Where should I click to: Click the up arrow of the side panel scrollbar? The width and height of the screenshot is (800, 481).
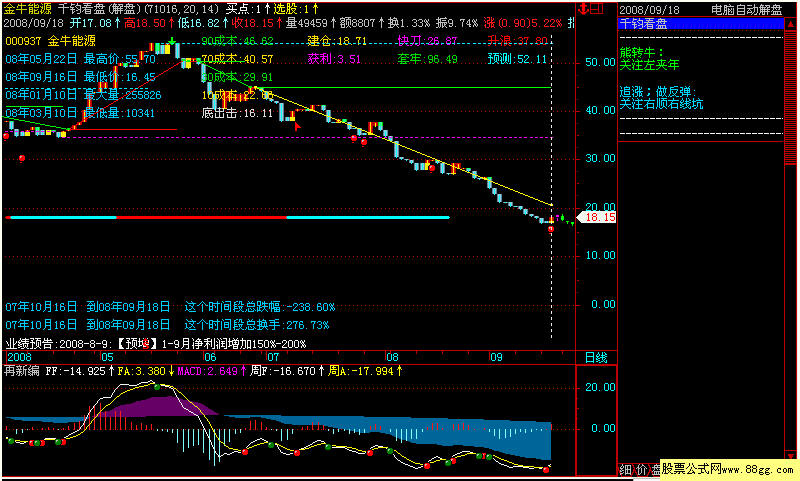(x=791, y=24)
